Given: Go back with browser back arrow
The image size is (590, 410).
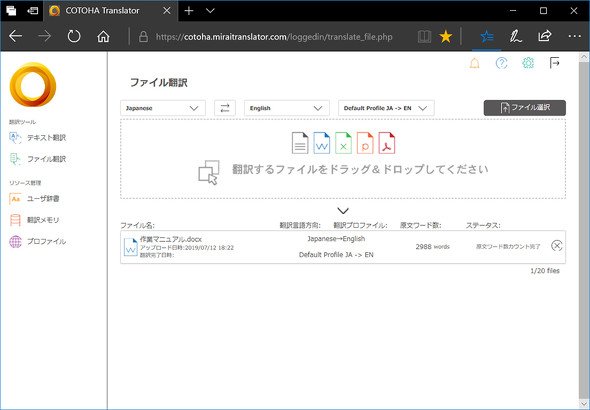Looking at the screenshot, I should 15,36.
